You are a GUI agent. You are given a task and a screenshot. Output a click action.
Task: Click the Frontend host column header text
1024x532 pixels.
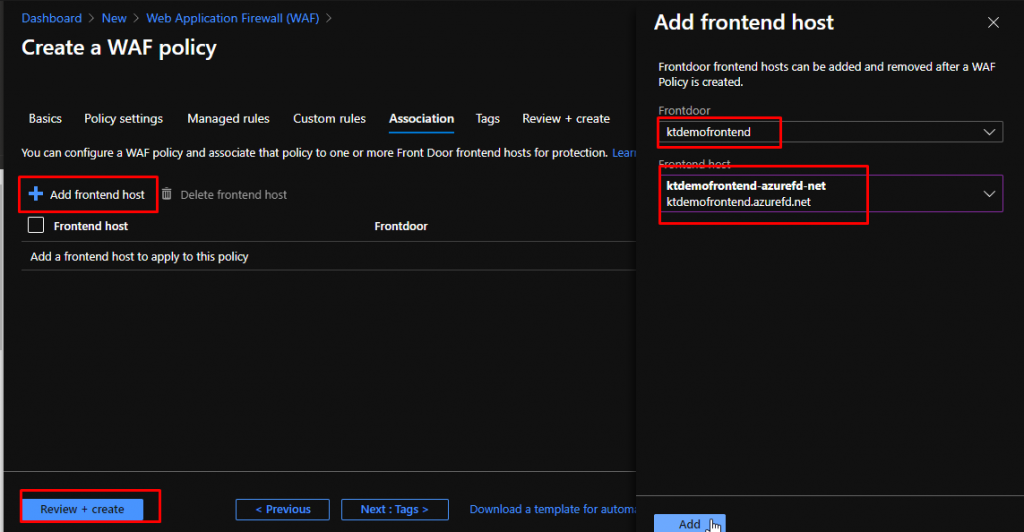point(91,226)
